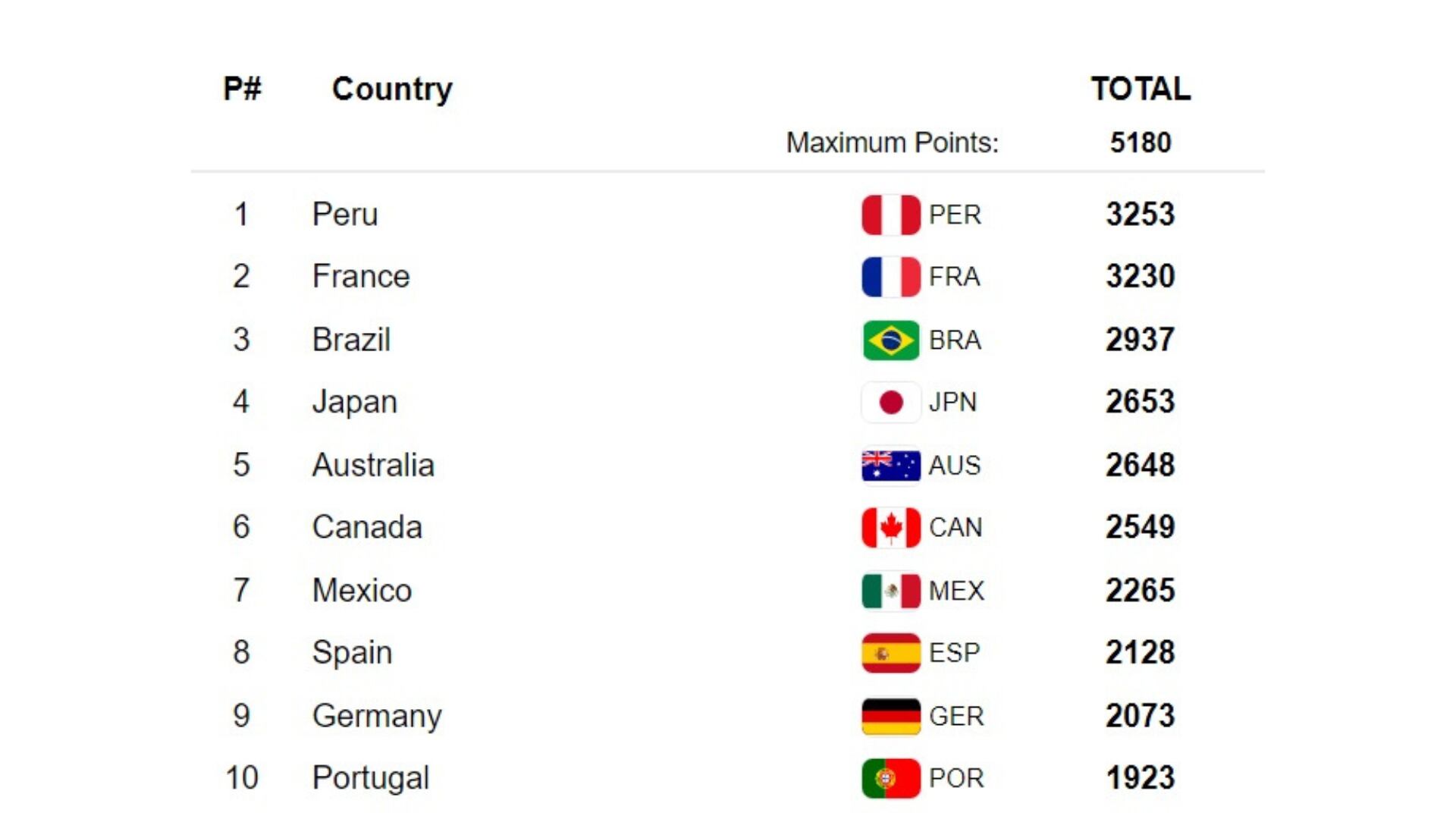Click the Spain flag icon
The width and height of the screenshot is (1456, 819).
click(x=890, y=653)
